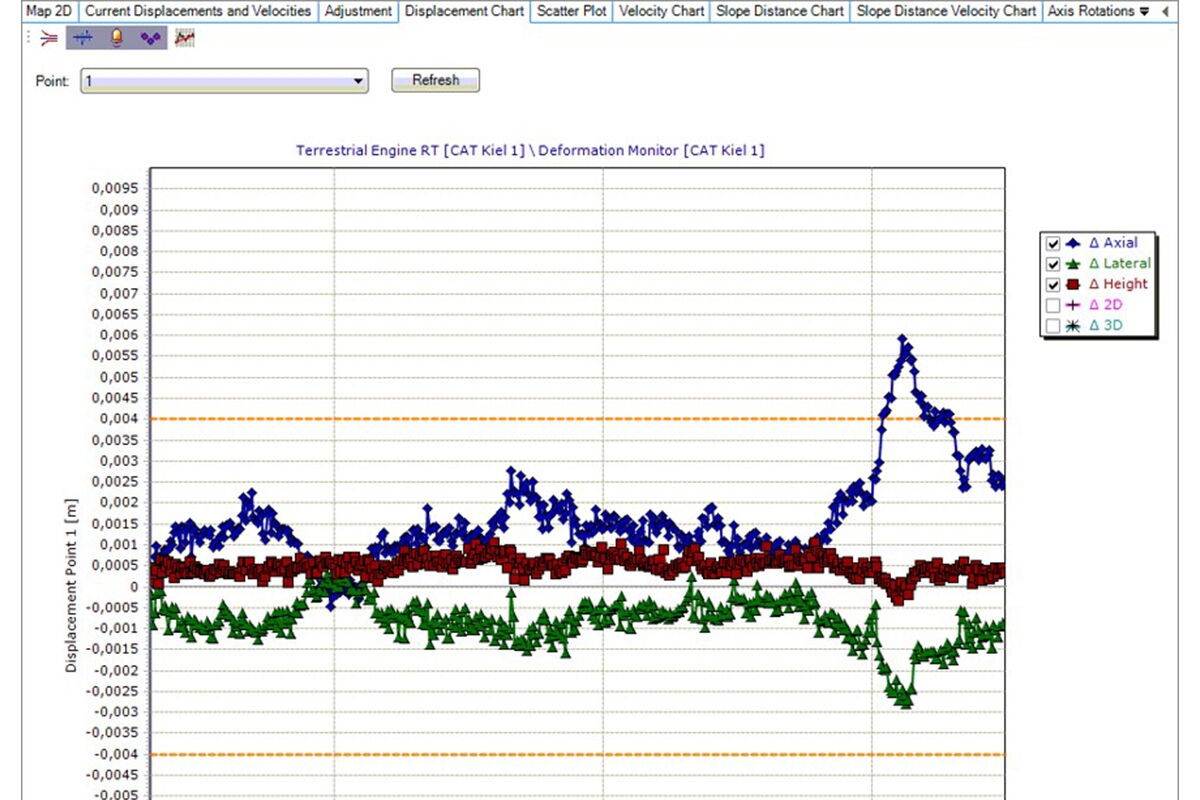Click the Δ Lateral legend label
Screen dimensions: 1200x800
click(x=1119, y=264)
